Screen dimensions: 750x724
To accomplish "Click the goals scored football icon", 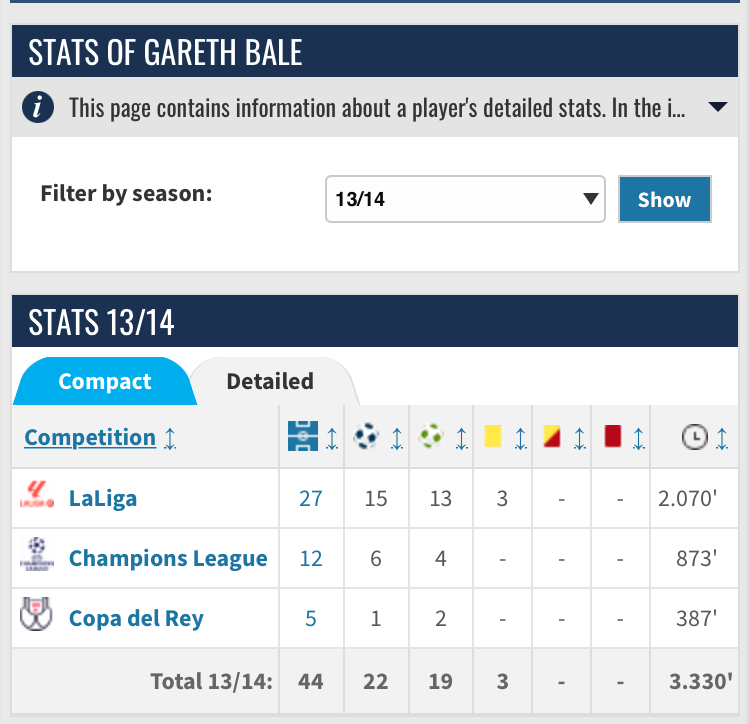I will 367,436.
